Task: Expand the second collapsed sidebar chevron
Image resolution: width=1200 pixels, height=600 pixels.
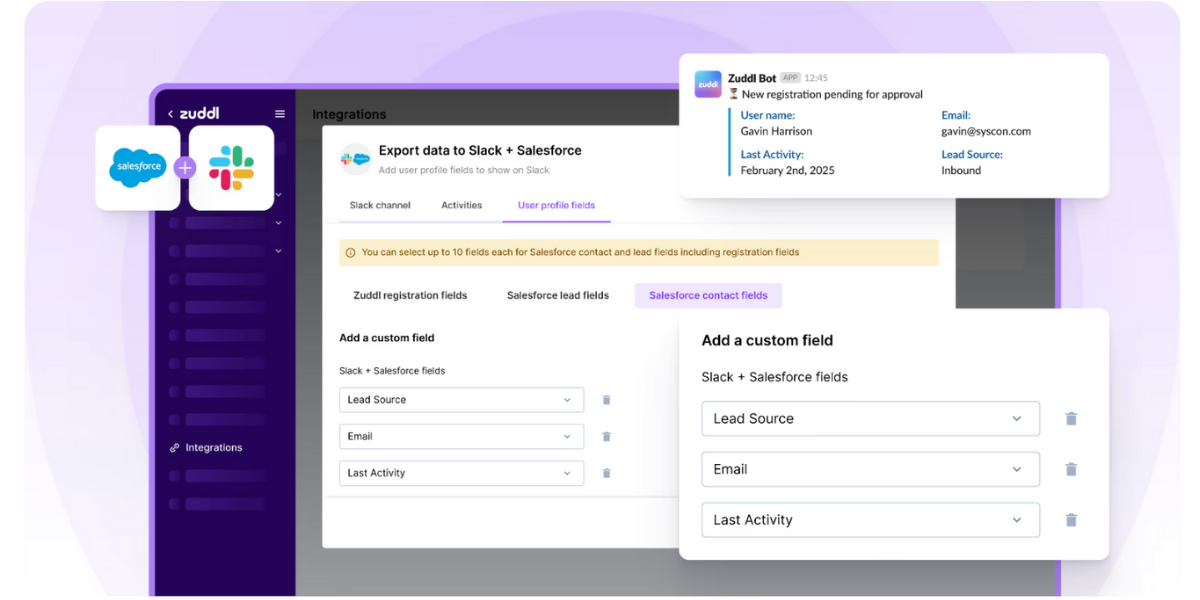Action: coord(278,223)
